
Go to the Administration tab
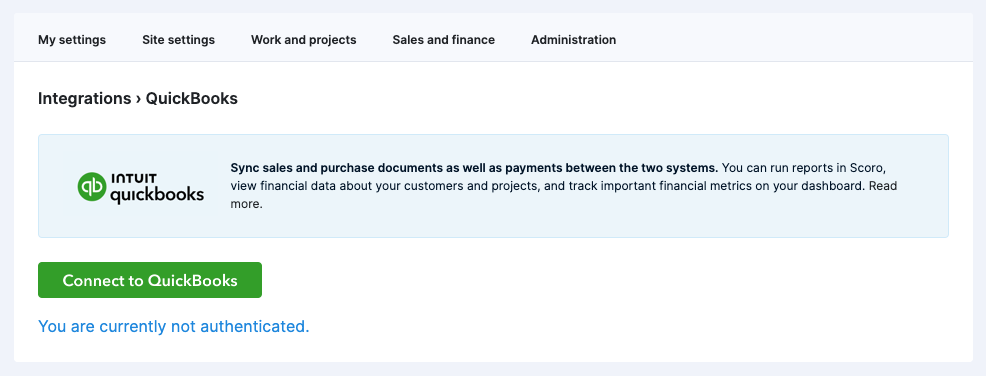pyautogui.click(x=573, y=40)
